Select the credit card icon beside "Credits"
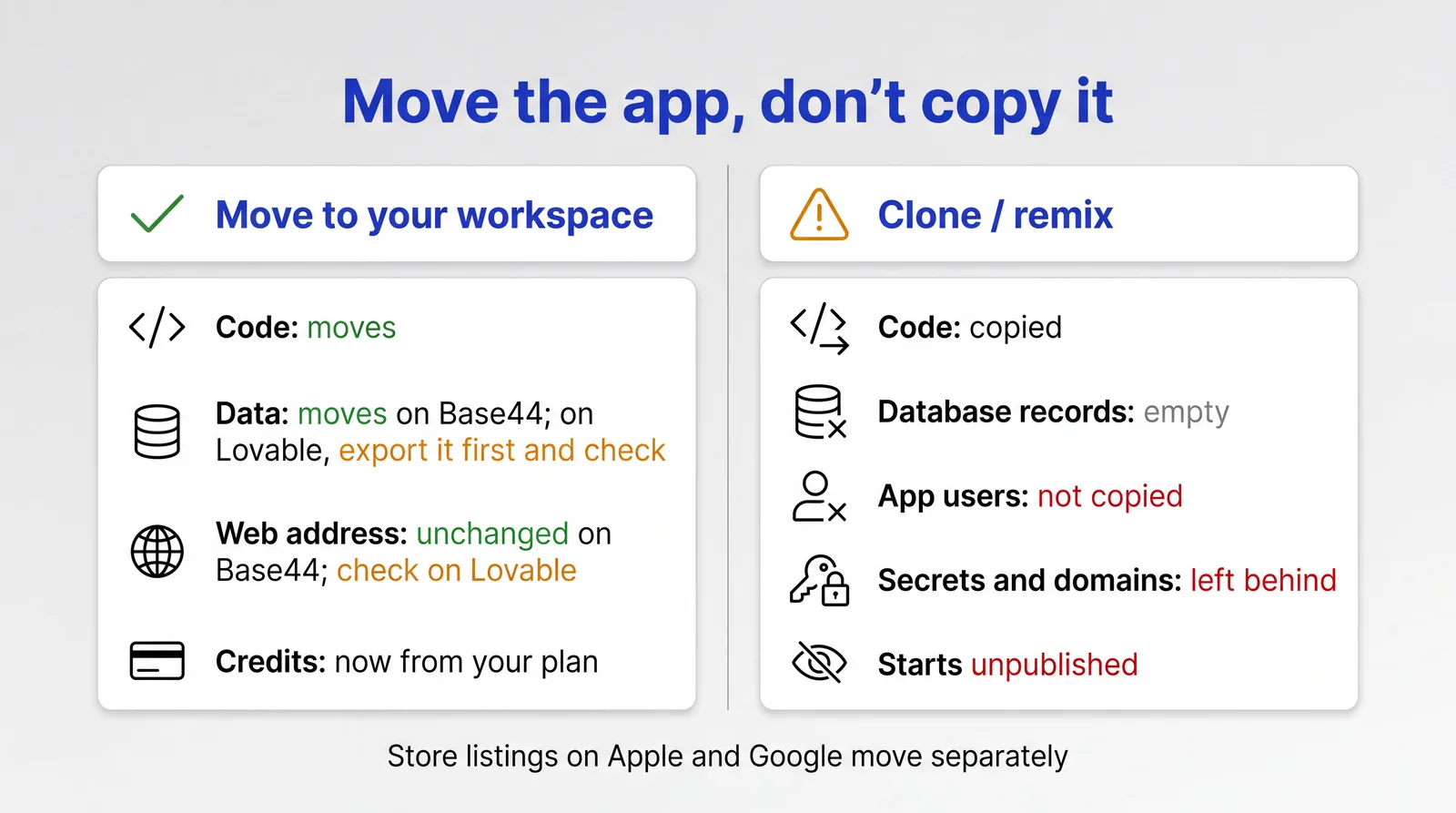 click(157, 661)
